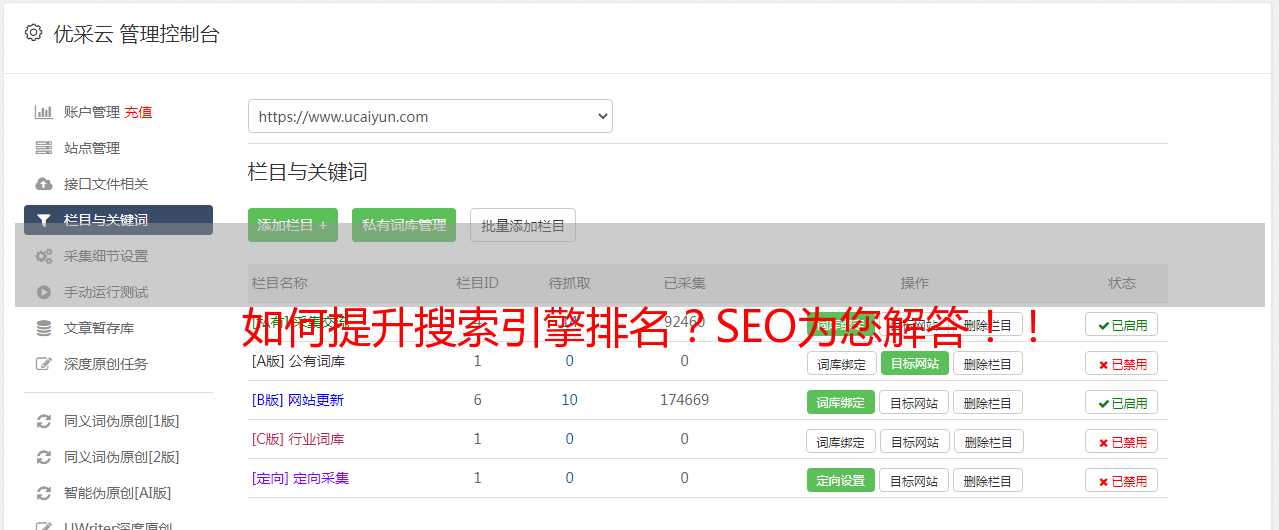The height and width of the screenshot is (530, 1279).
Task: Toggle 已启用 status for [B版] 网站更新
Action: coord(1122,403)
